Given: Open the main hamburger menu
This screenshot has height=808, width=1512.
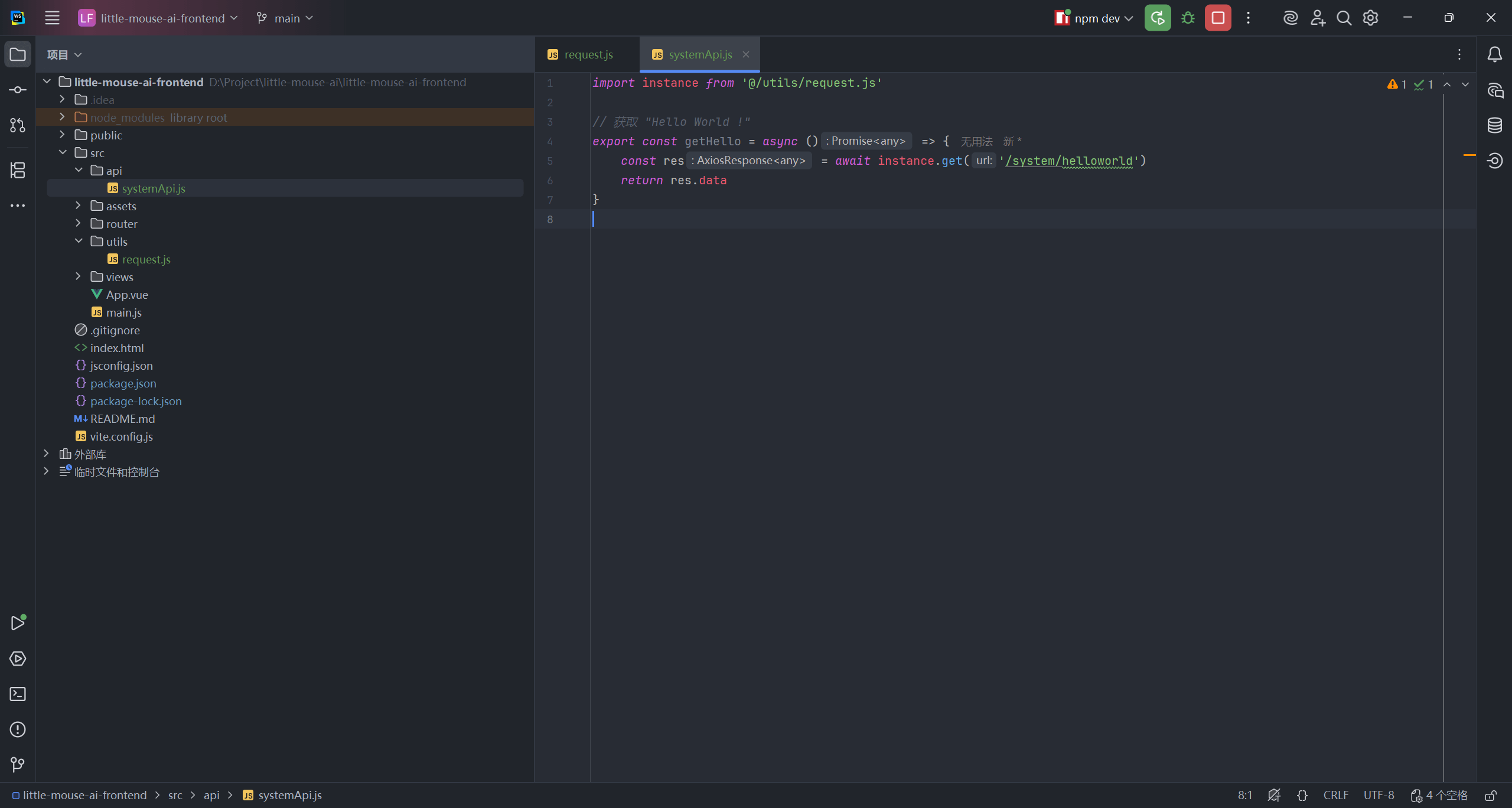Looking at the screenshot, I should coord(52,18).
